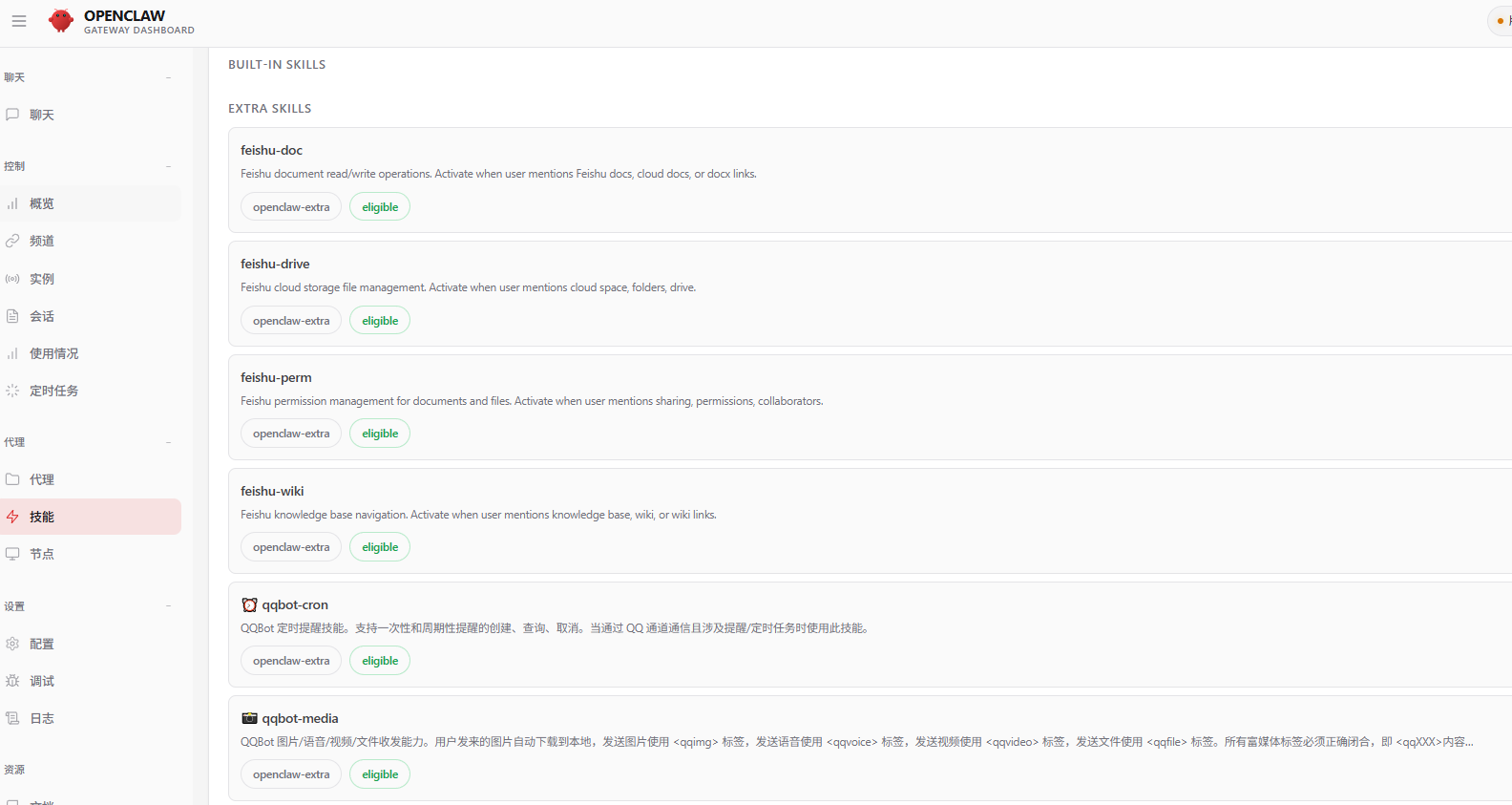The image size is (1512, 805).
Task: Expand the BUILT-IN SKILLS section
Action: coord(277,65)
